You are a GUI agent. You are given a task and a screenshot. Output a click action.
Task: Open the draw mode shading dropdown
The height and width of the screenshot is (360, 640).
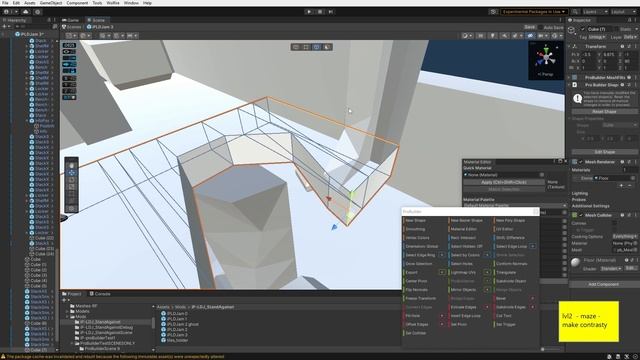point(467,36)
